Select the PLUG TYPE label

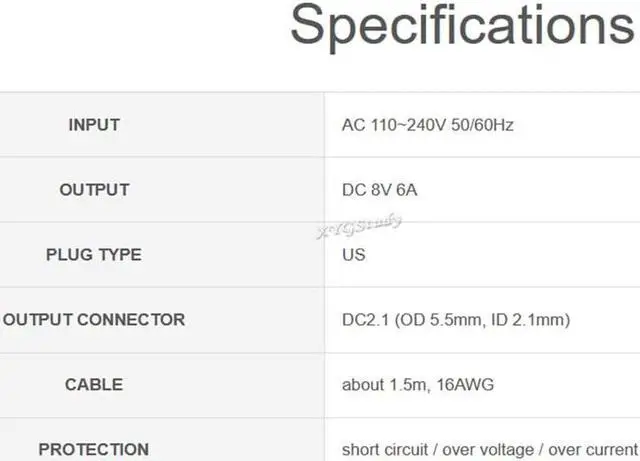94,255
